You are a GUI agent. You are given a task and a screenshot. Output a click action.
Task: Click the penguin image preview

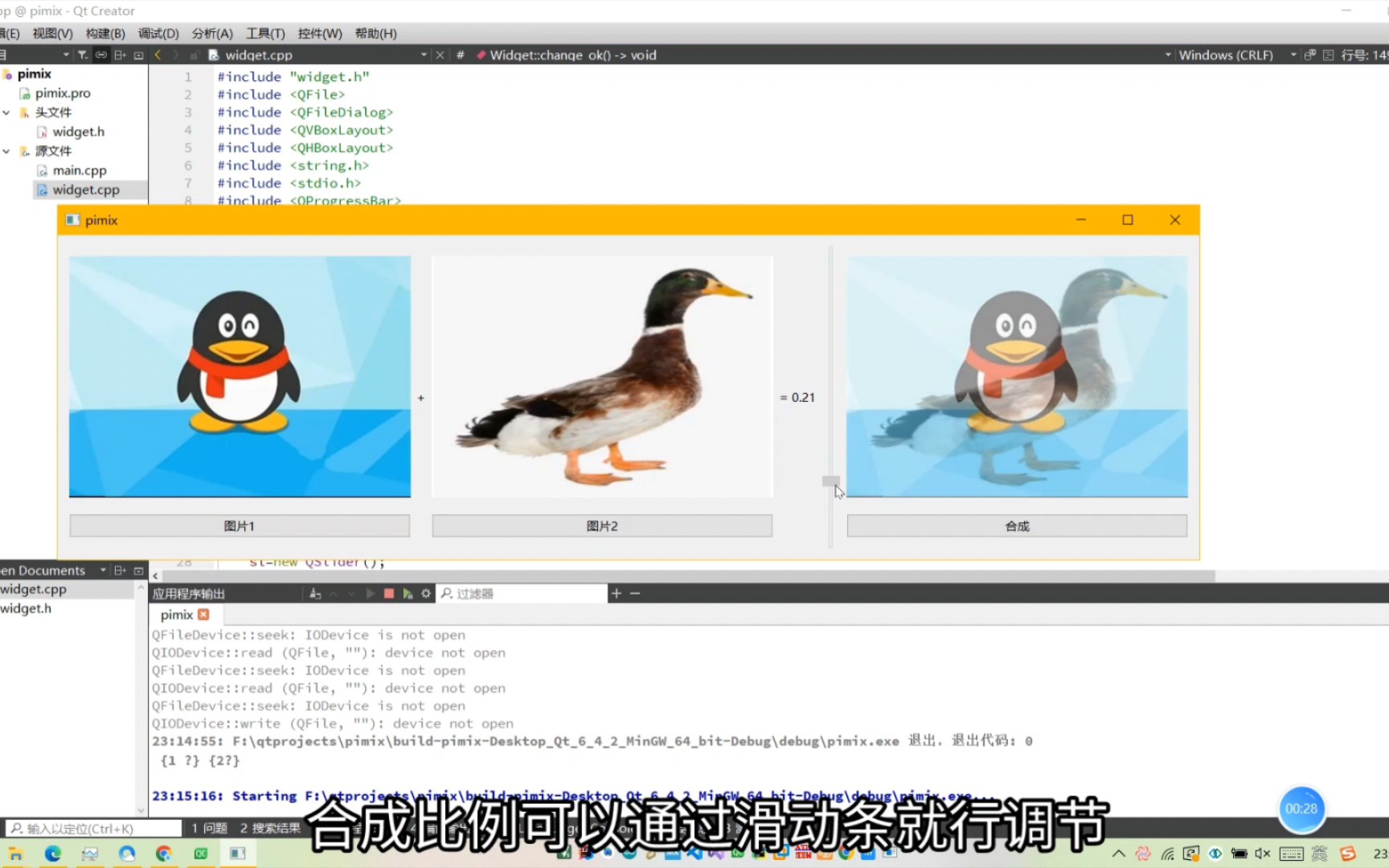[240, 376]
